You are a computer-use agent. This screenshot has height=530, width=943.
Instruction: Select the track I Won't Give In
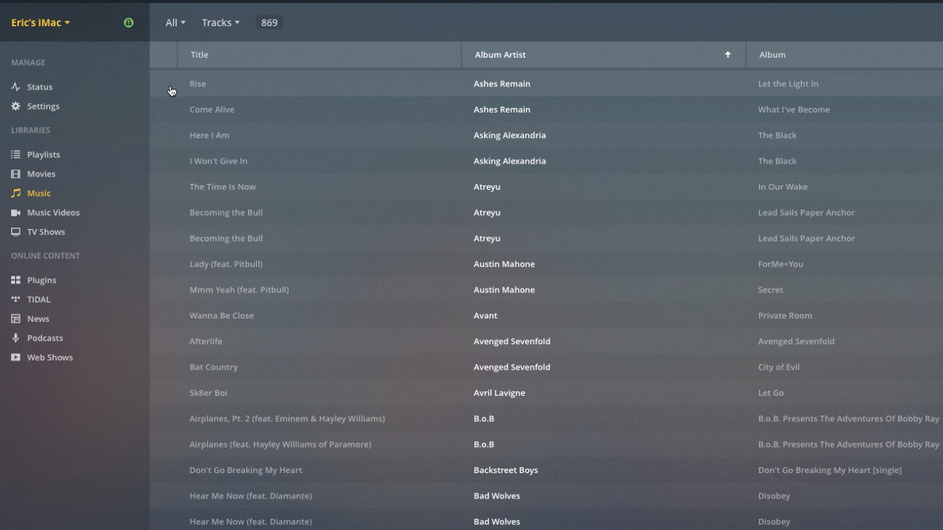pos(218,161)
